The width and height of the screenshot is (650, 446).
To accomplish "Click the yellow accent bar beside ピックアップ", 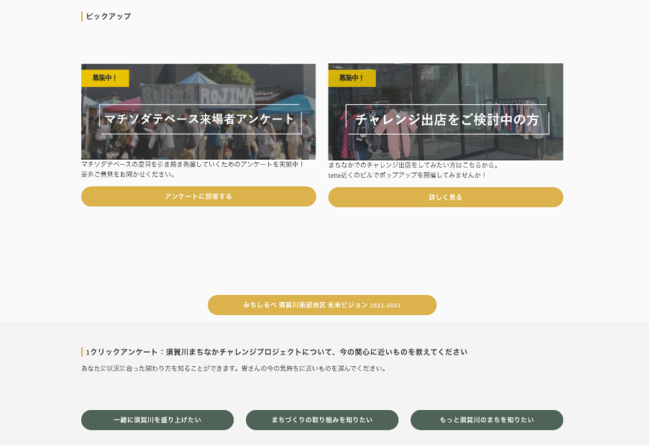I will click(x=82, y=16).
